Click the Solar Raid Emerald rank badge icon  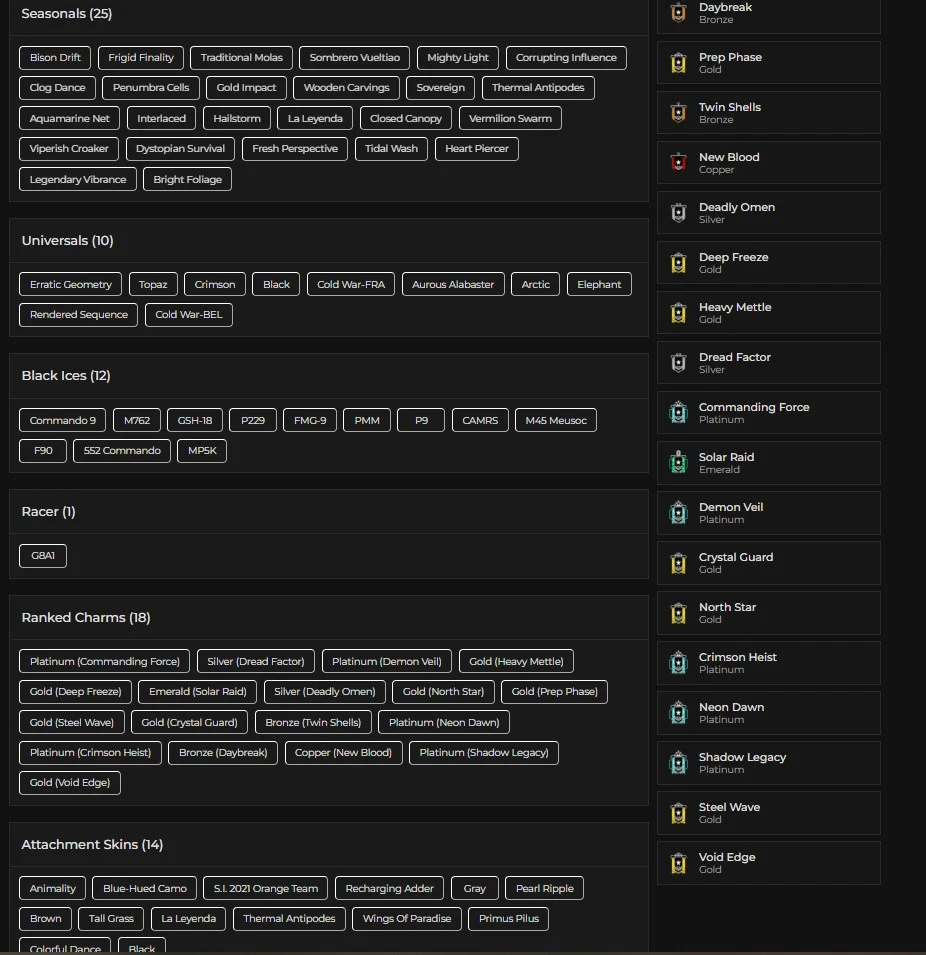pos(679,462)
